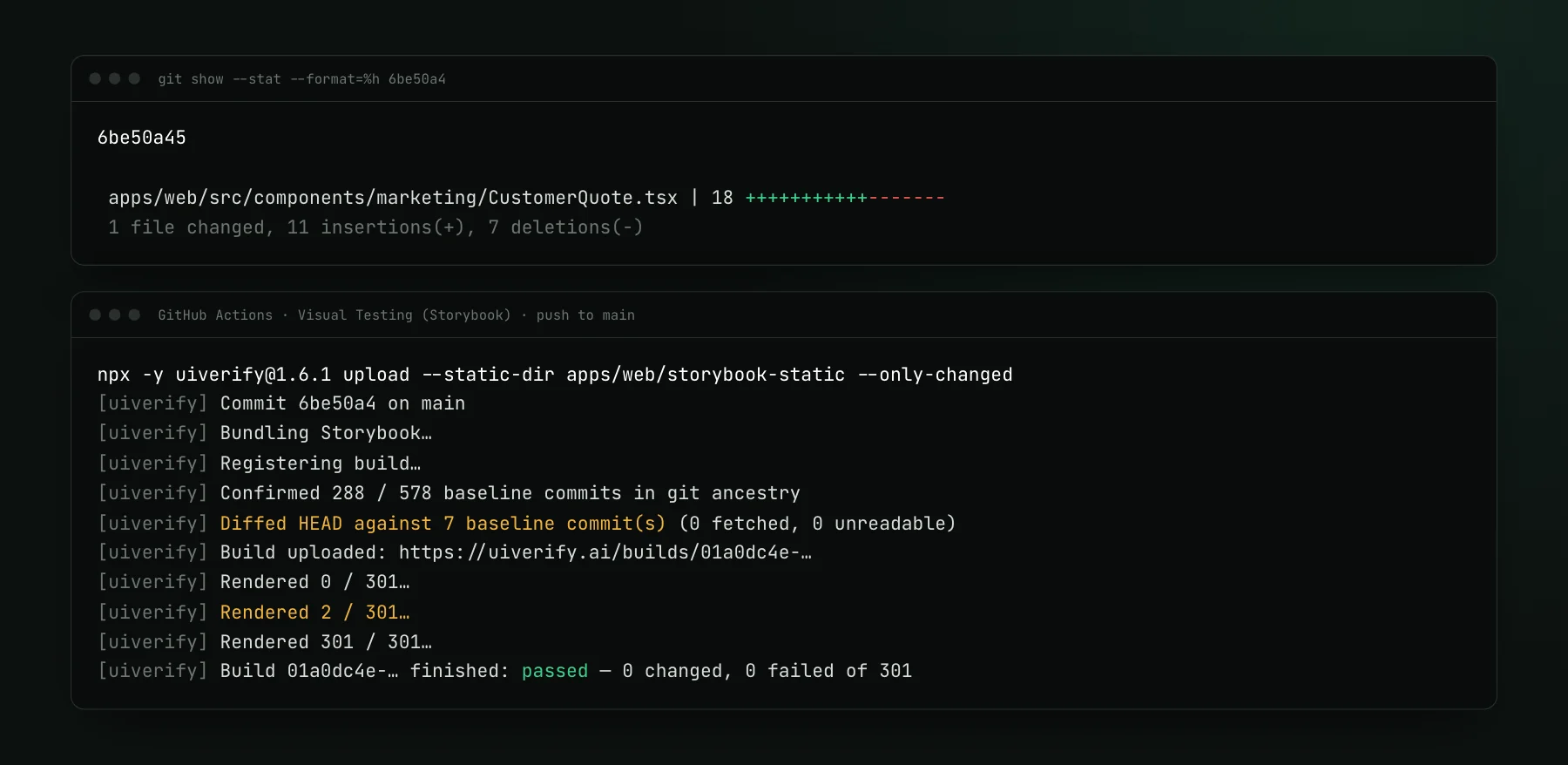Screen dimensions: 1568x765
Task: Click the highlighted 'Diffed HEAD against 7 baseline commit(s)' text
Action: (443, 524)
